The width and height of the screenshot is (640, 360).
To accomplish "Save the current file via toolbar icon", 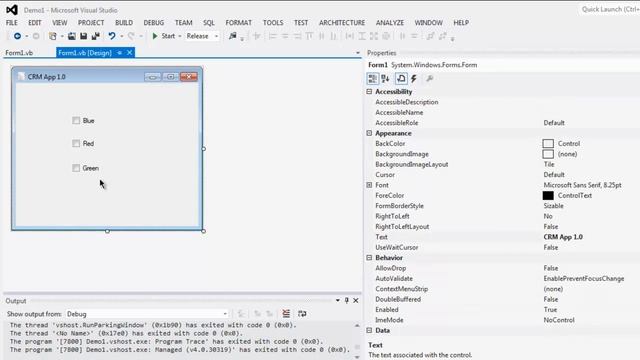I will point(83,36).
